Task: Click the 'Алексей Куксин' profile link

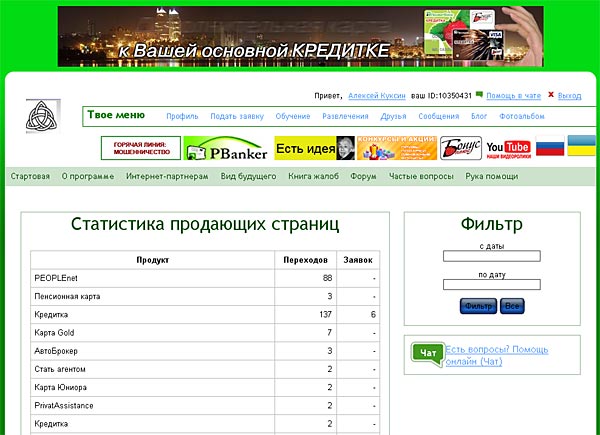Action: point(377,96)
